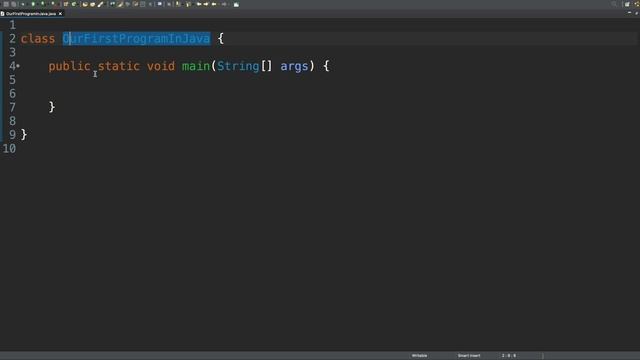Create a new Java class via green C icon

point(74,4)
